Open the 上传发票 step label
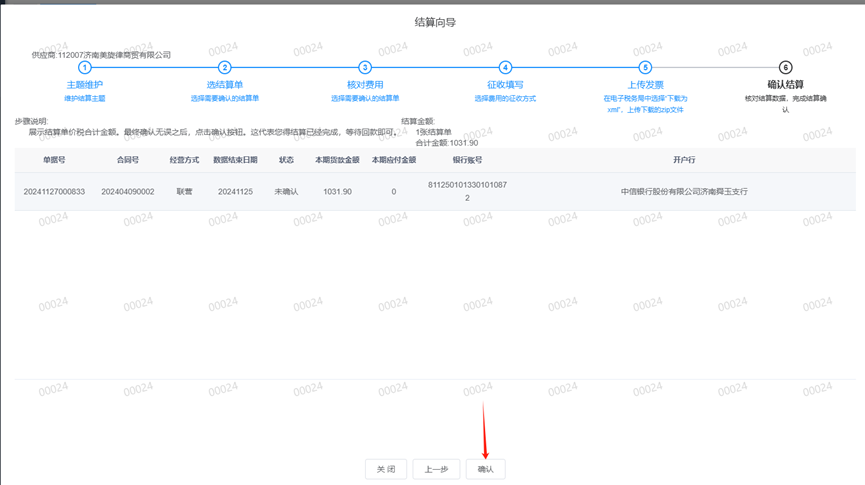865x485 pixels. coord(645,84)
